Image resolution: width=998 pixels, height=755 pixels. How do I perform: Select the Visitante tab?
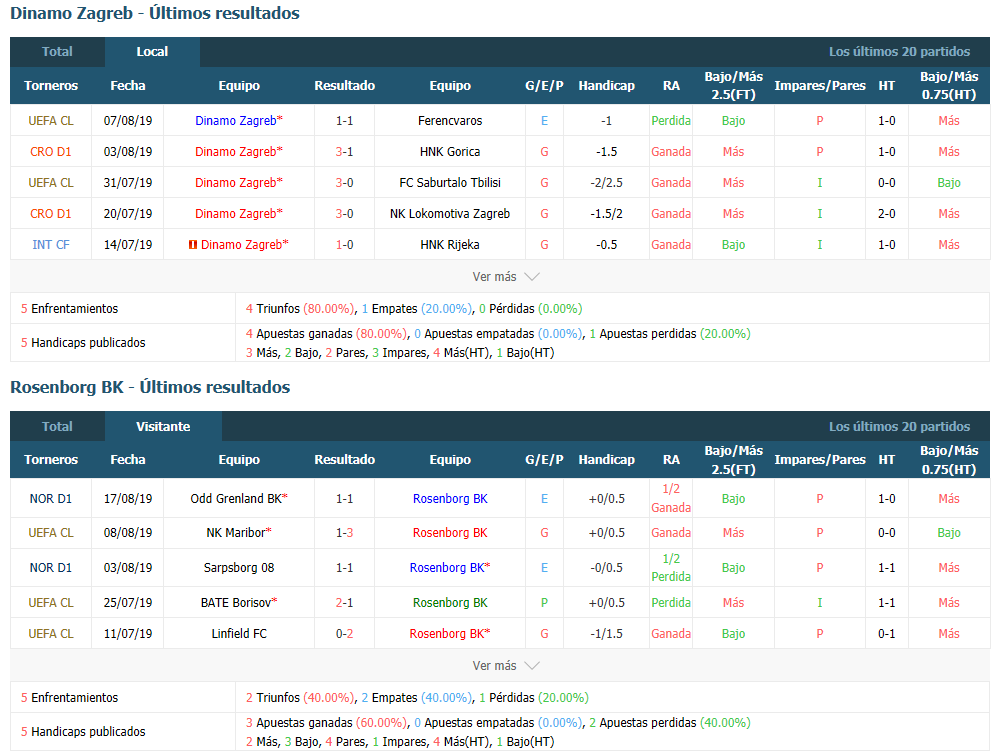pos(163,427)
